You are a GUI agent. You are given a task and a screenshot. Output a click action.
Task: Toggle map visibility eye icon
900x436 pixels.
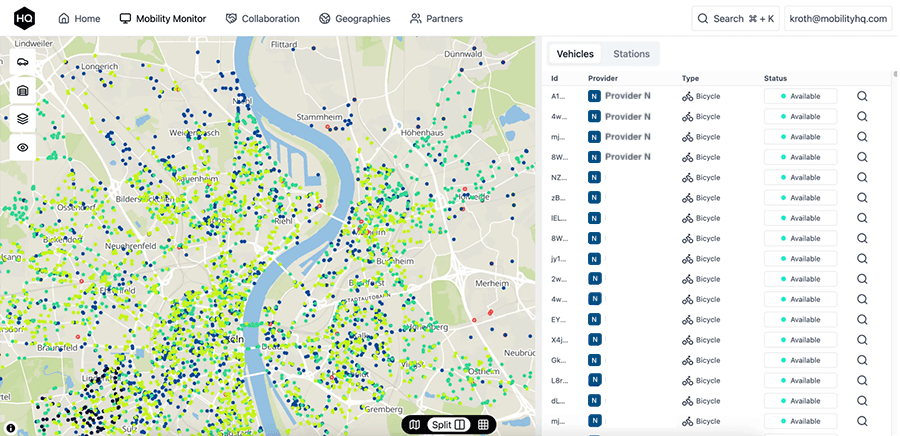23,147
